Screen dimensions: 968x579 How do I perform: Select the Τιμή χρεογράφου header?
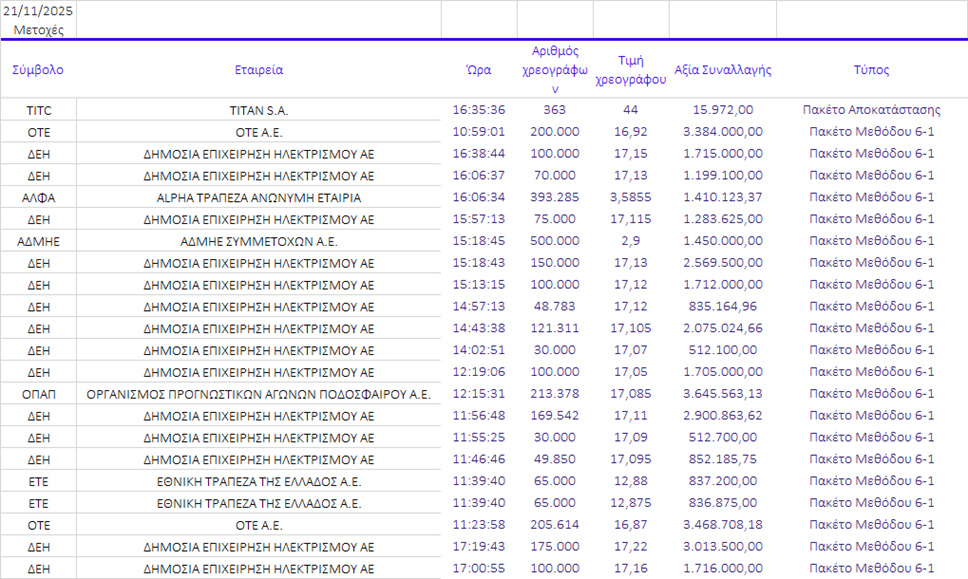[630, 71]
